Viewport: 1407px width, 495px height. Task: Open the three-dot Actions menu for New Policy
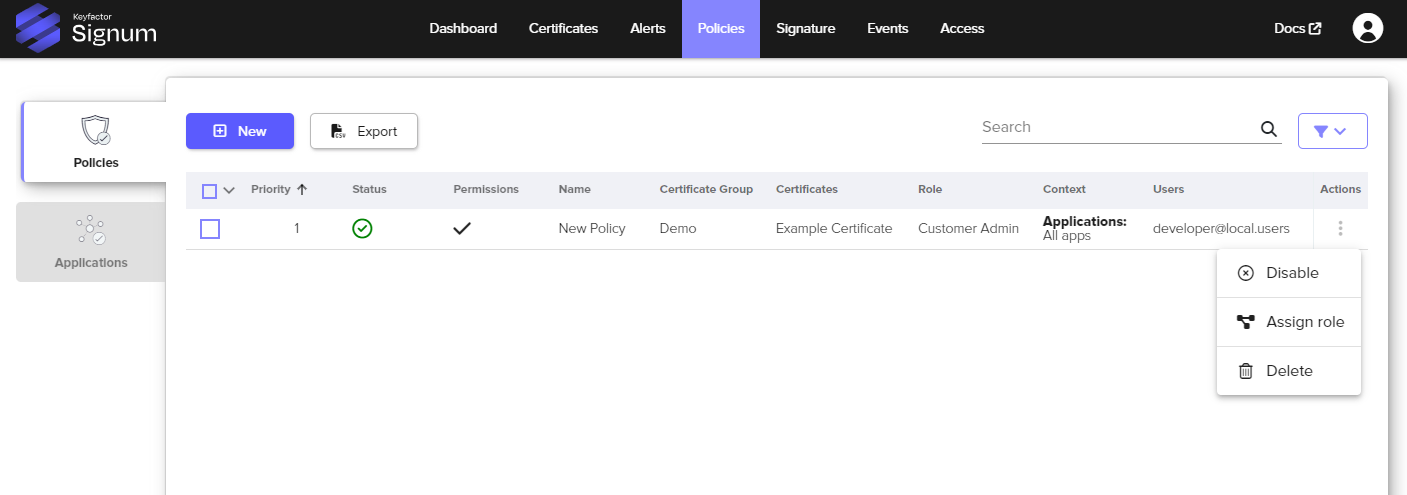click(1340, 229)
